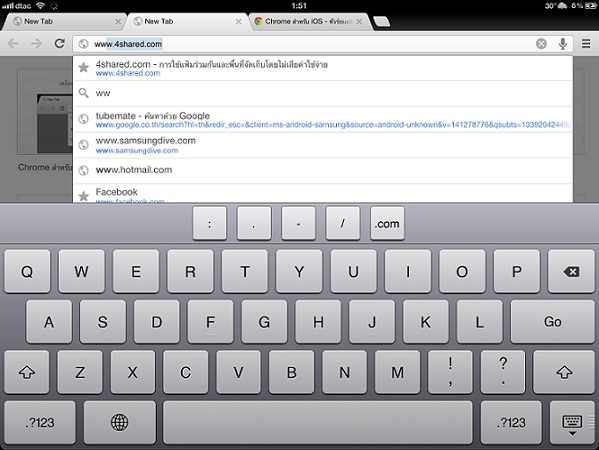The image size is (599, 450).
Task: Tap the Z key
Action: click(80, 372)
